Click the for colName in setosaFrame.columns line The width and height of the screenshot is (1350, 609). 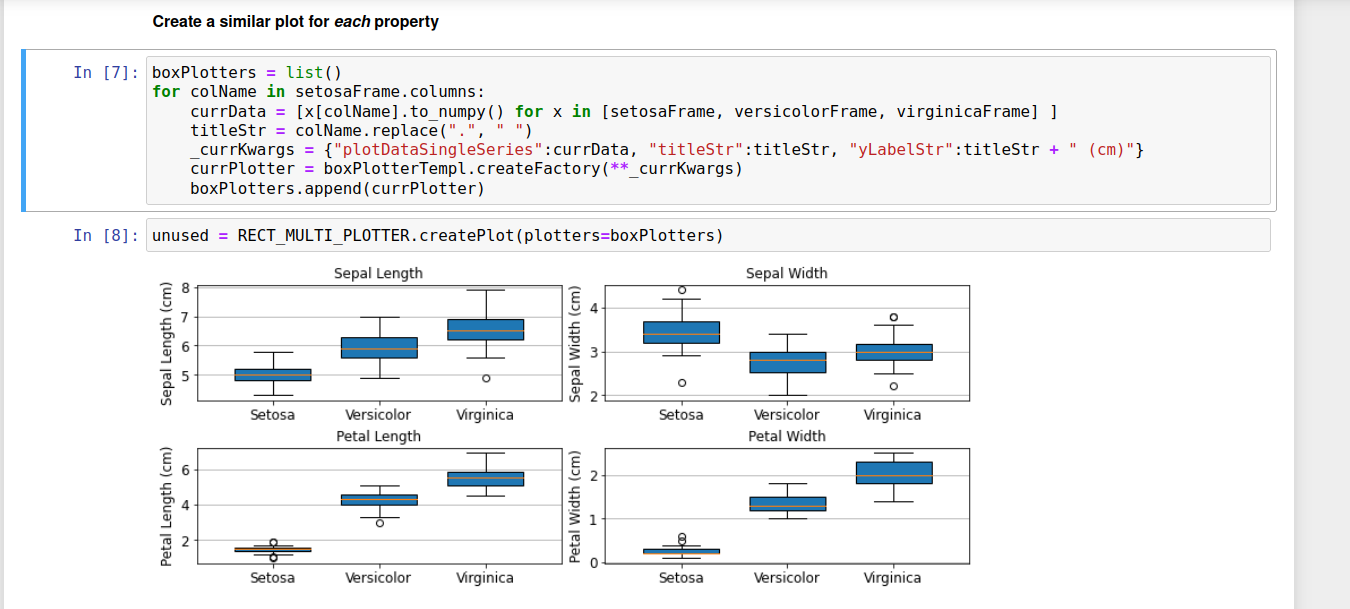pos(318,92)
